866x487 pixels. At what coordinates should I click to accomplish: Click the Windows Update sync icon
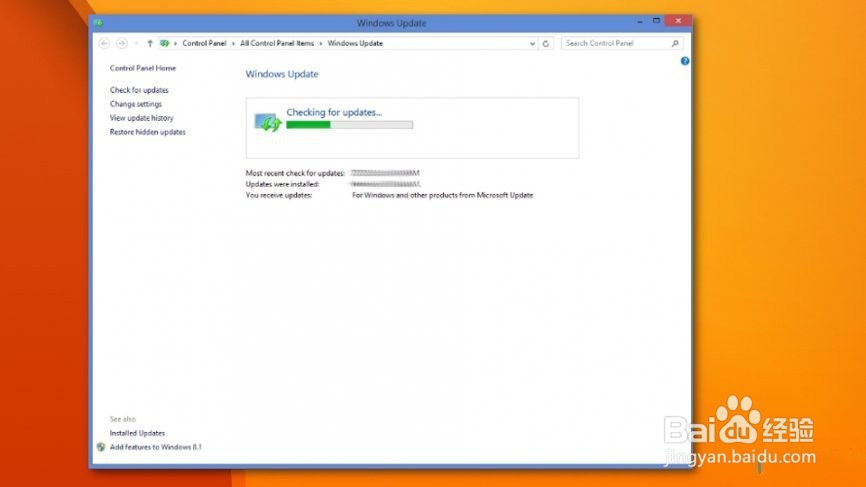pos(268,122)
